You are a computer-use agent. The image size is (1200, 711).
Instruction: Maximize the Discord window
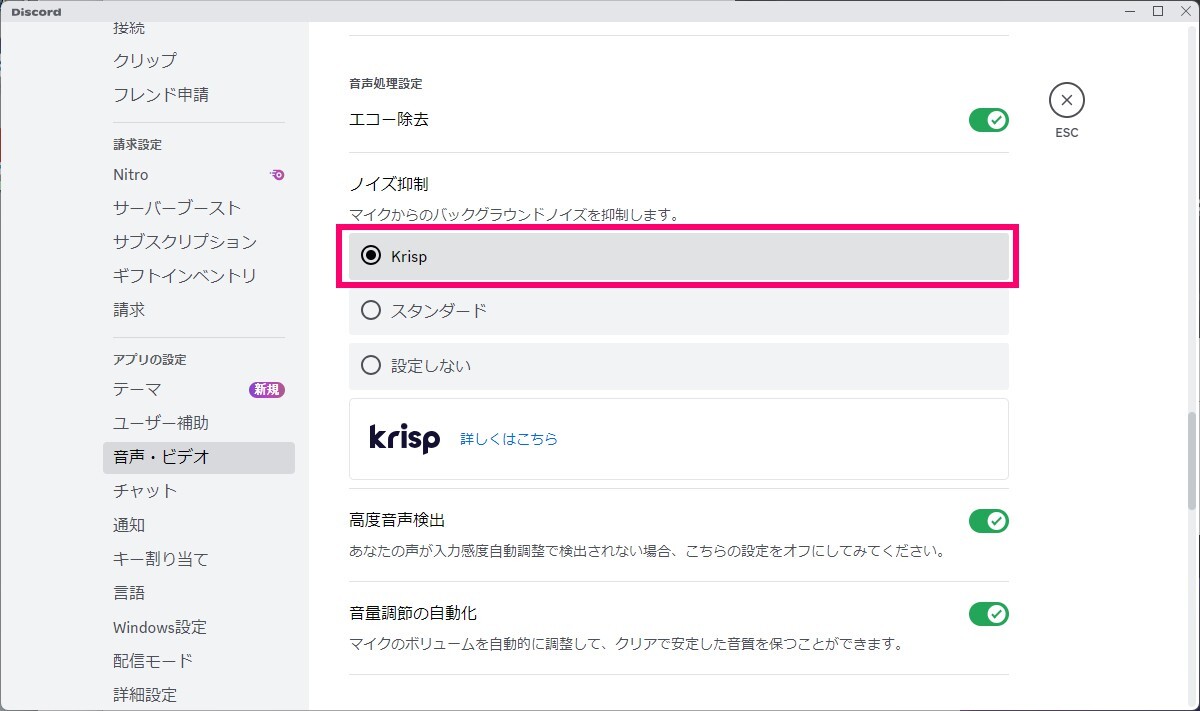point(1158,11)
